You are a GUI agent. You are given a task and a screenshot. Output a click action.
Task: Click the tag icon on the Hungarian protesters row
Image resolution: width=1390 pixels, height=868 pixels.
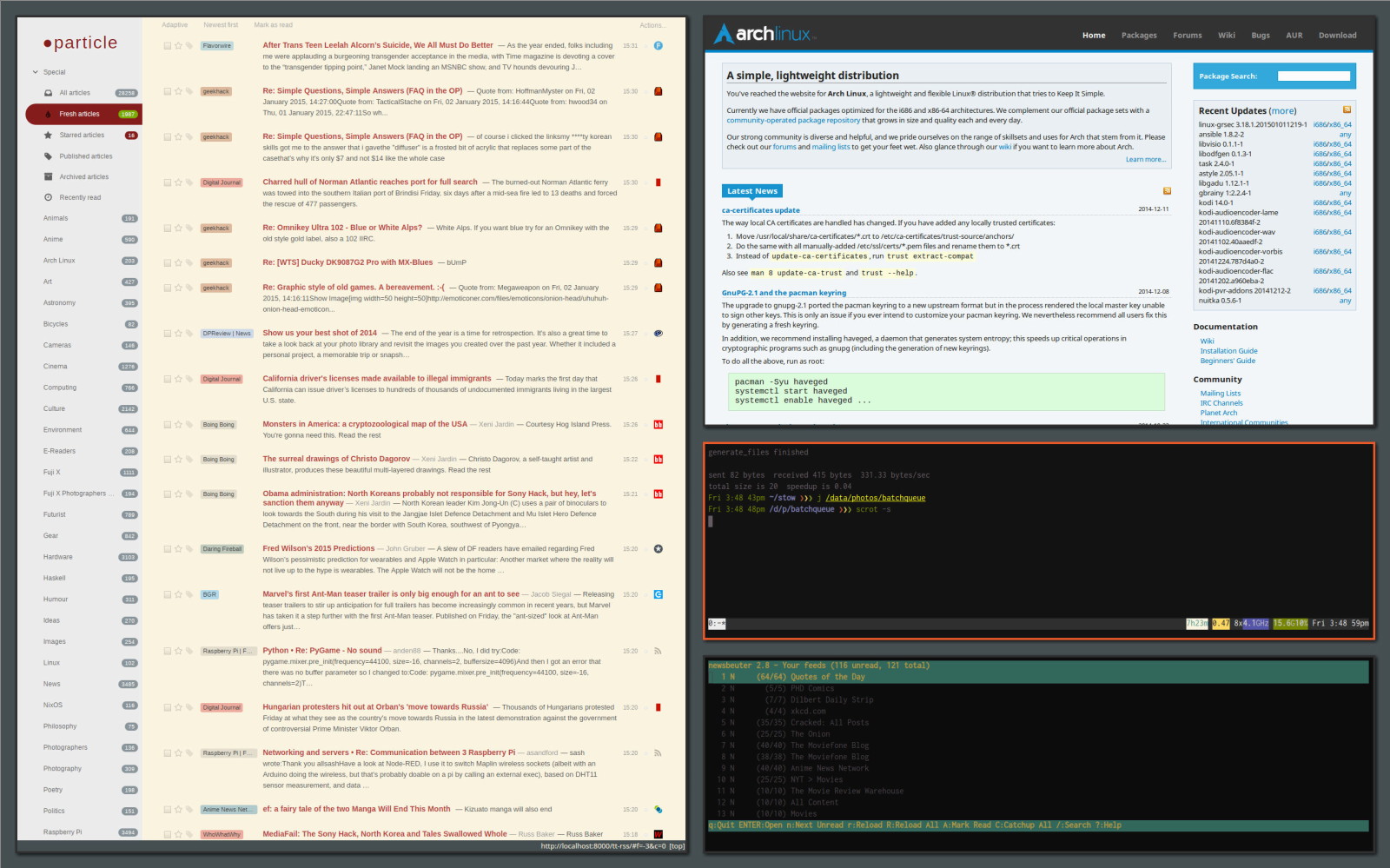(189, 708)
